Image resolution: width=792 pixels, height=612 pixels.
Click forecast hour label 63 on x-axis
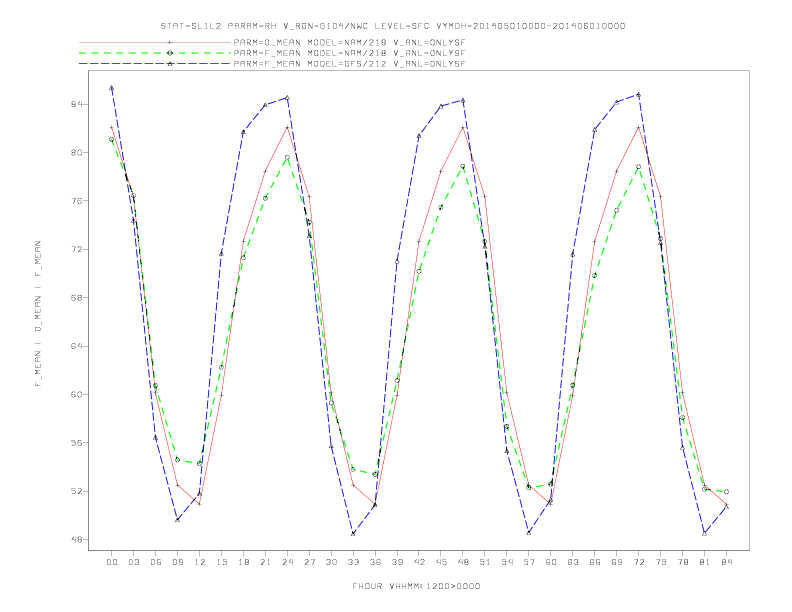(573, 562)
